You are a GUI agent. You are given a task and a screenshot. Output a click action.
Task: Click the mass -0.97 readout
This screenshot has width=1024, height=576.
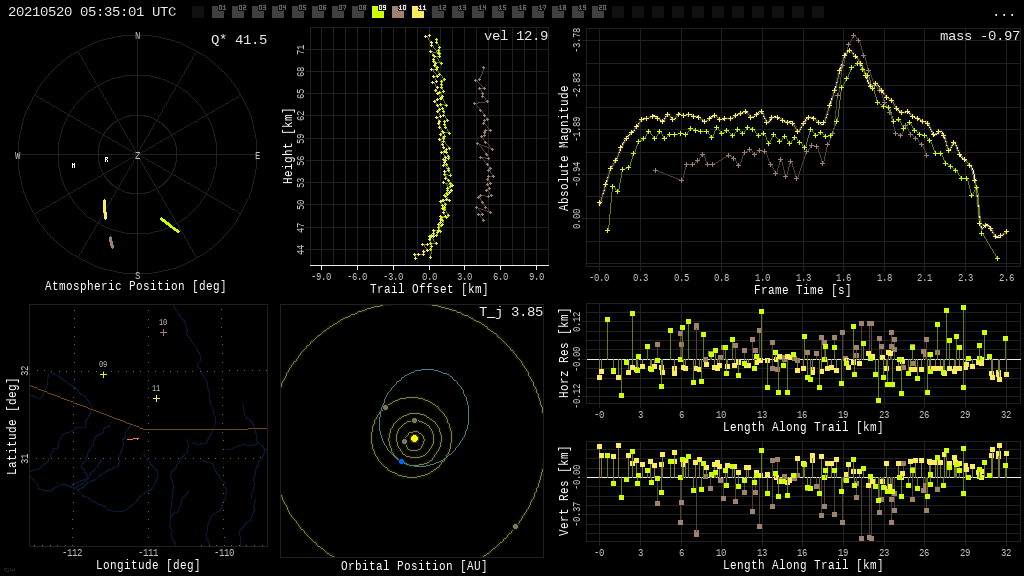(979, 36)
